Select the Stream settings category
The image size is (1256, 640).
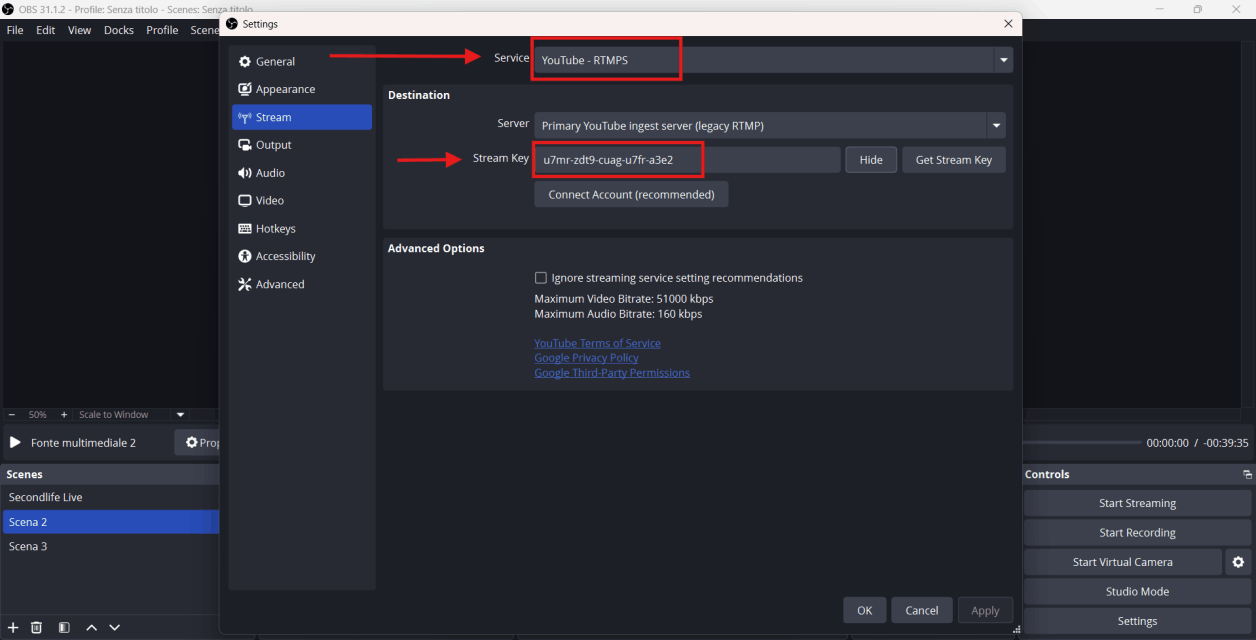coord(301,117)
